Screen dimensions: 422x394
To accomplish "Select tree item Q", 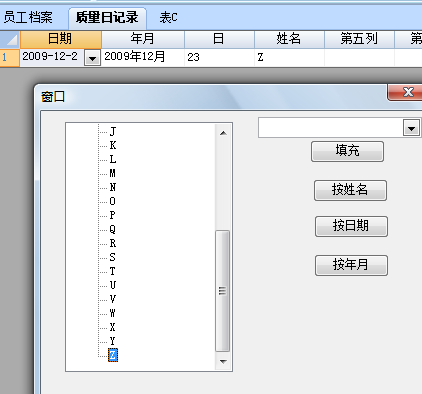I will tap(113, 229).
